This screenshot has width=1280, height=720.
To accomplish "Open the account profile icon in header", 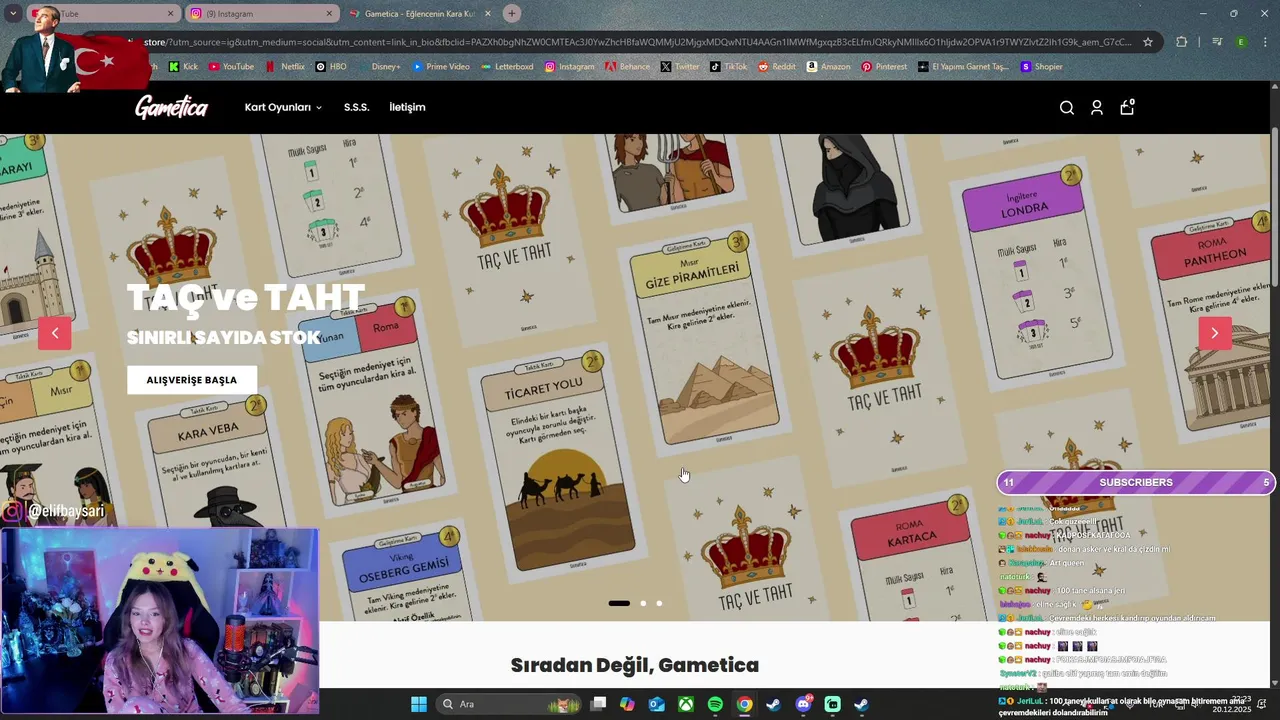I will pyautogui.click(x=1097, y=108).
